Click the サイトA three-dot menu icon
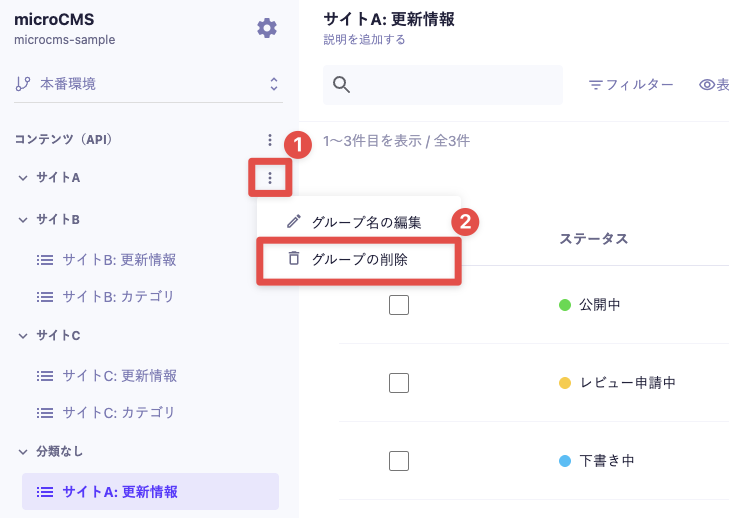 (x=270, y=178)
